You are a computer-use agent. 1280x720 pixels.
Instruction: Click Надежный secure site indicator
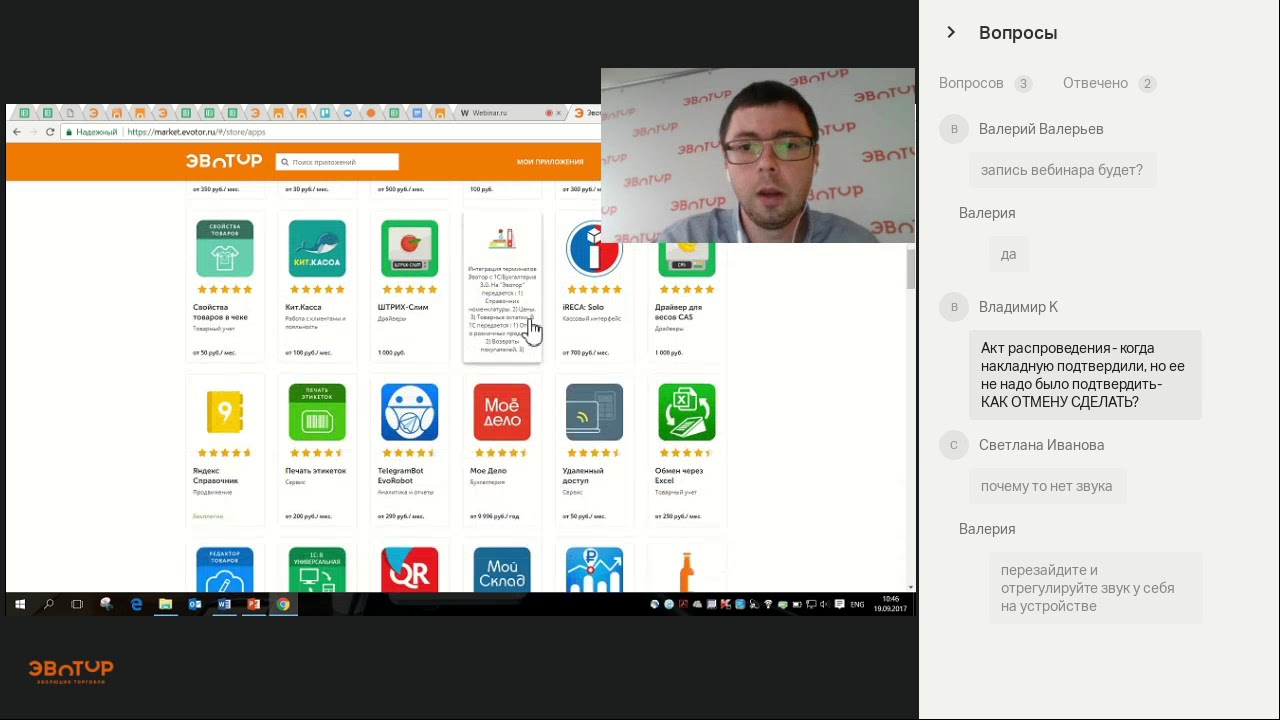coord(91,132)
